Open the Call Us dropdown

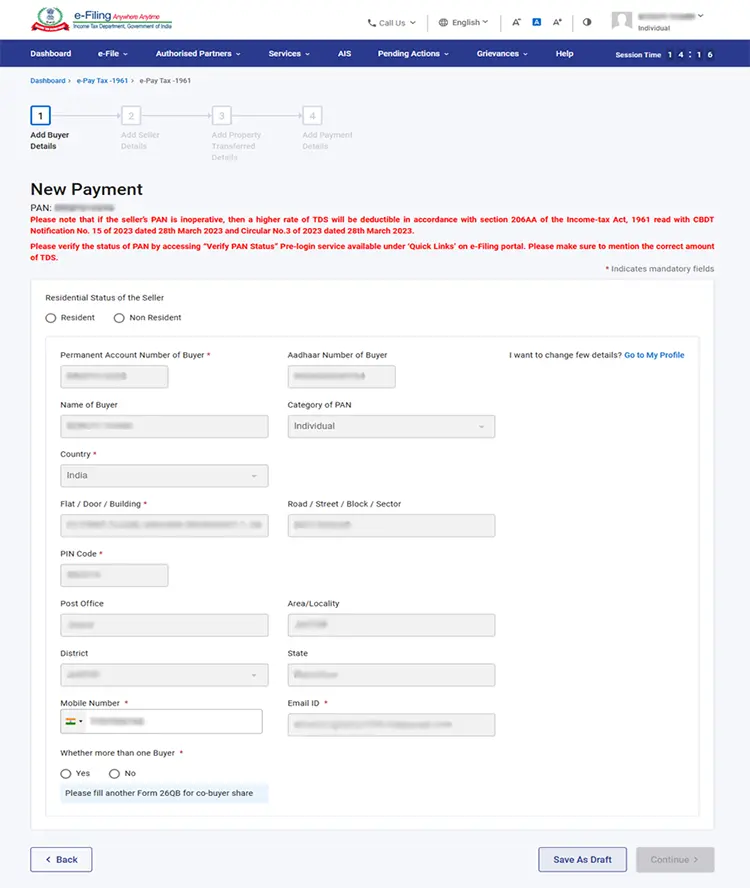(392, 23)
